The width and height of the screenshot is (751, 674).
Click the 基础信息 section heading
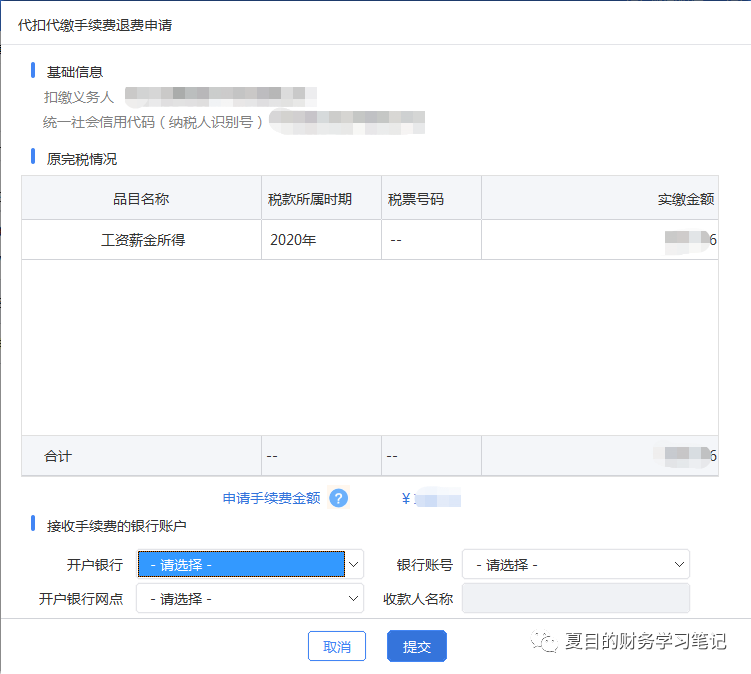[75, 72]
